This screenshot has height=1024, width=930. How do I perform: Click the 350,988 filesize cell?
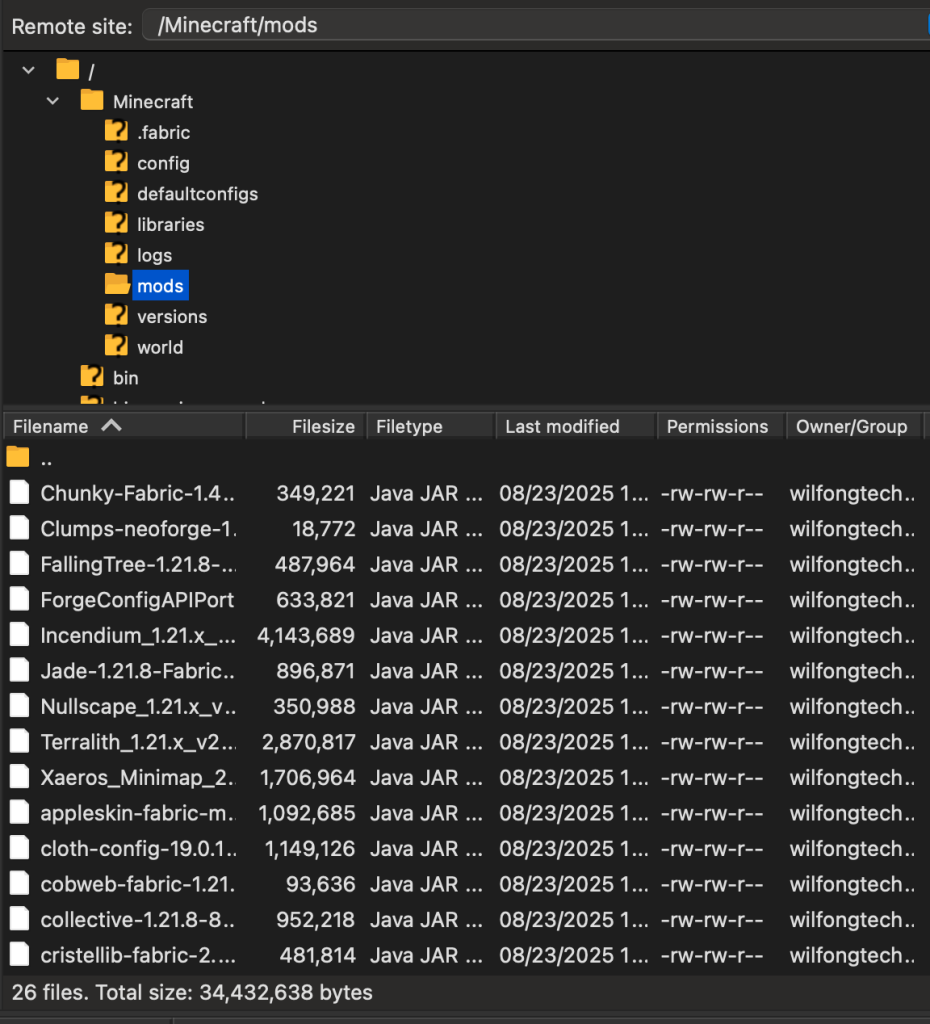point(314,707)
